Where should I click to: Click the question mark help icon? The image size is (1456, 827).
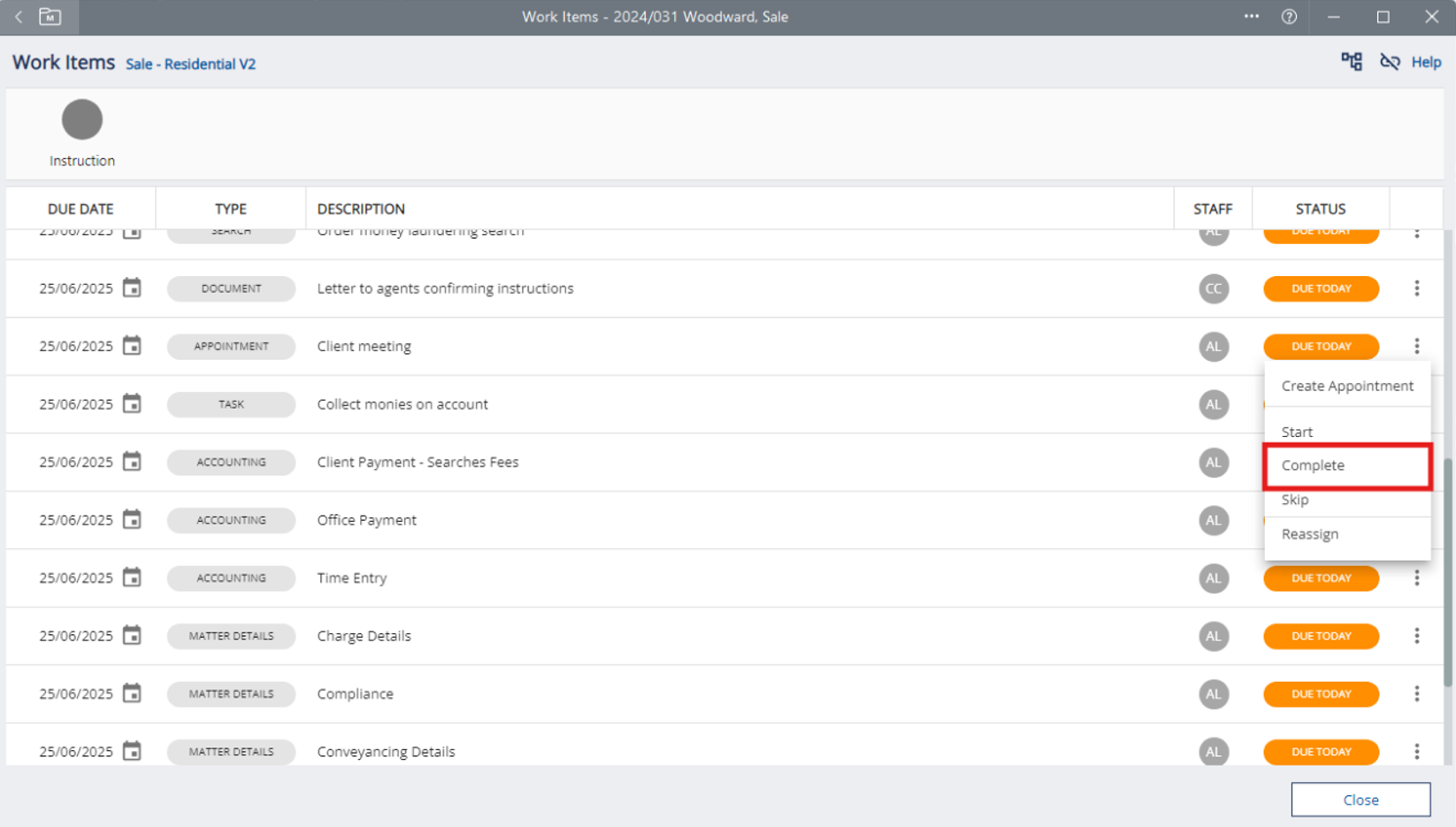(x=1289, y=17)
